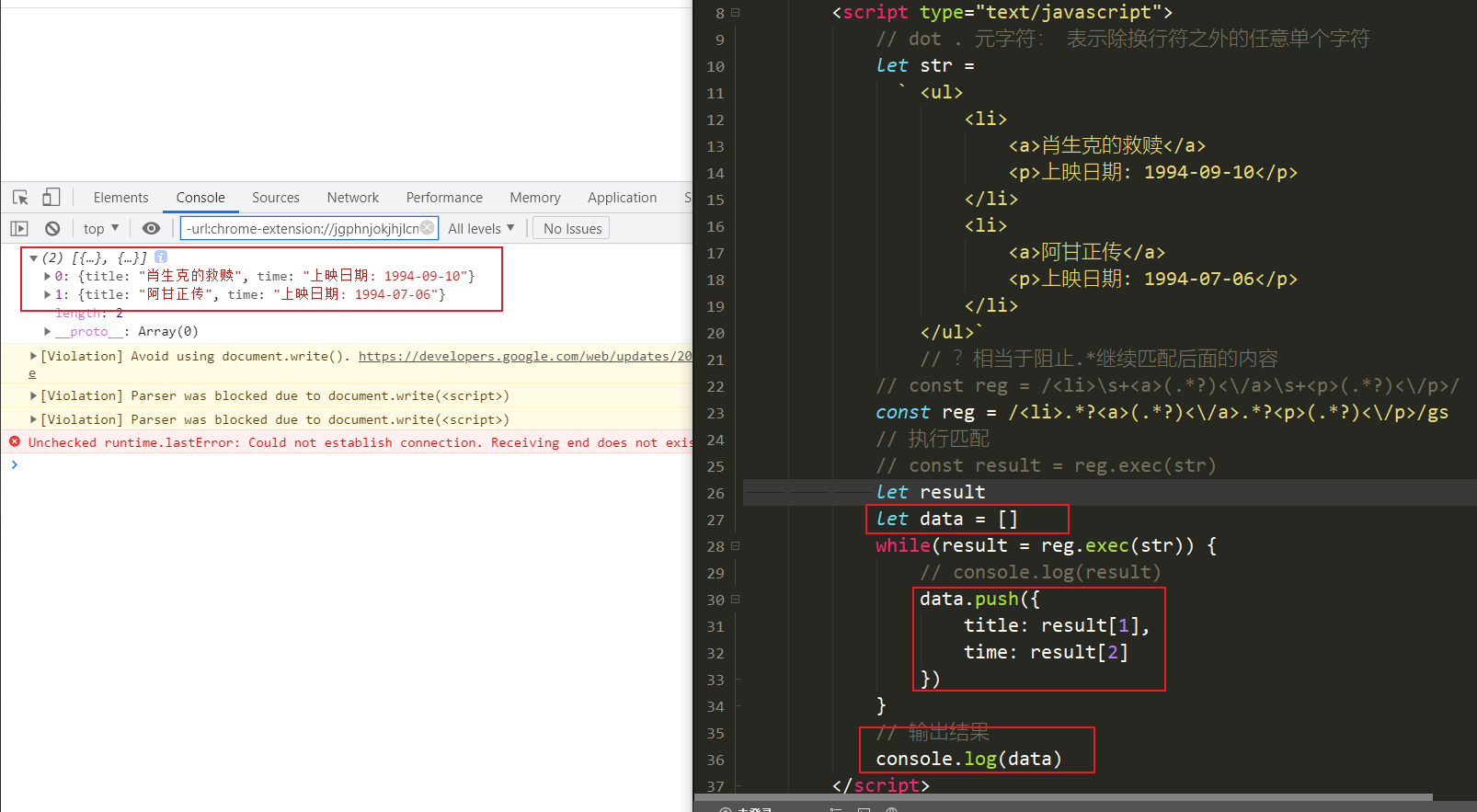Clear the console filter text with the x icon
This screenshot has width=1477, height=812.
pos(428,228)
